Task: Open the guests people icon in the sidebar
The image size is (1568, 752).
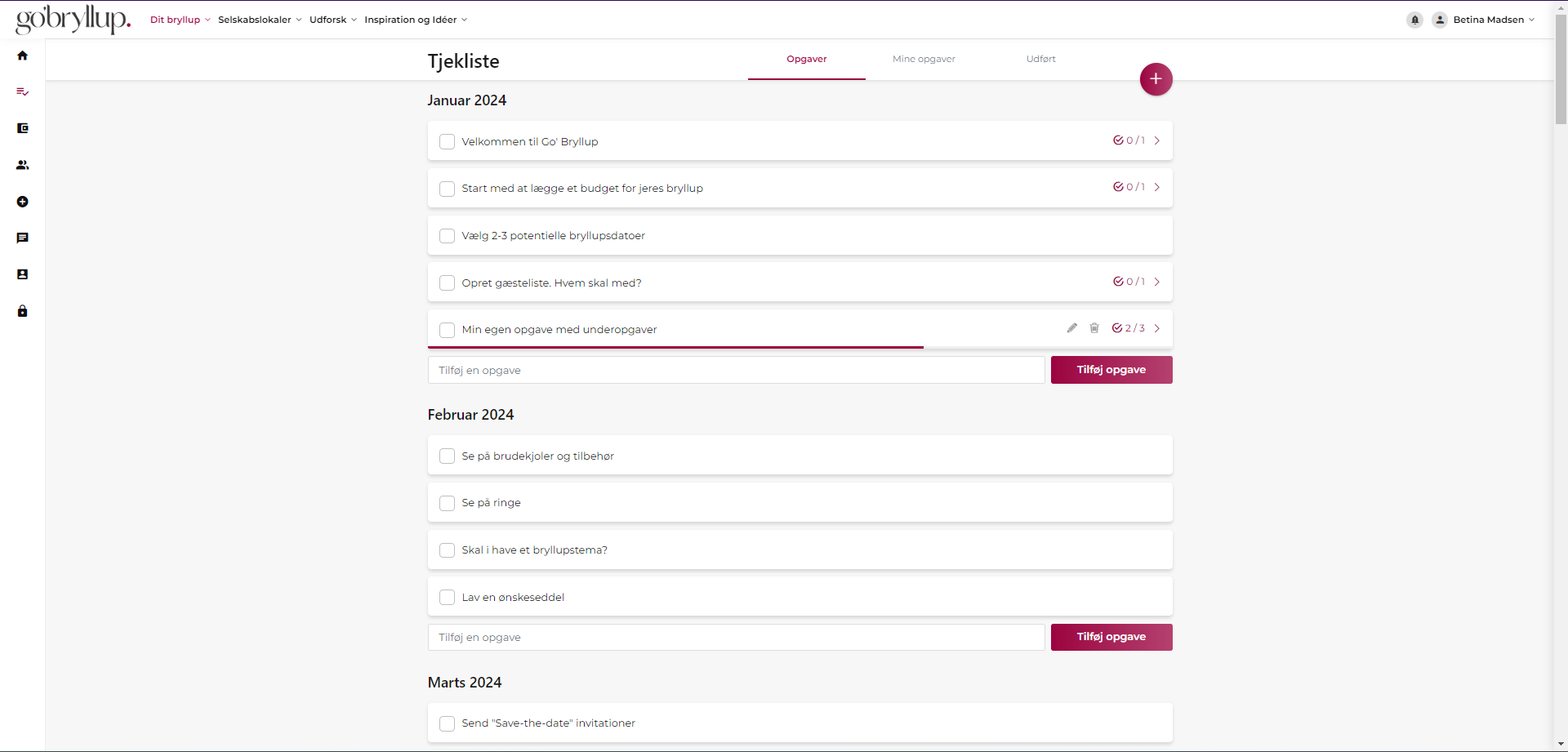Action: [x=23, y=165]
